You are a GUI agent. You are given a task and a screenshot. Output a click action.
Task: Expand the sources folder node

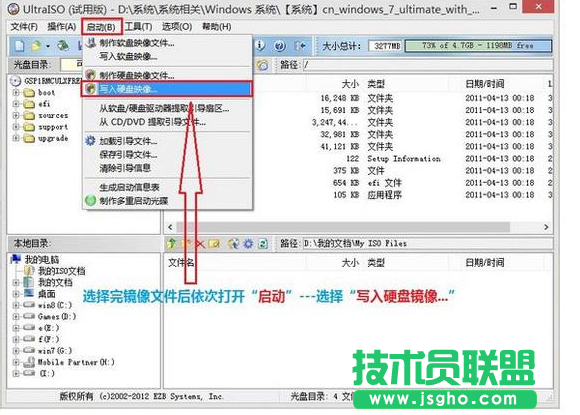[x=16, y=115]
